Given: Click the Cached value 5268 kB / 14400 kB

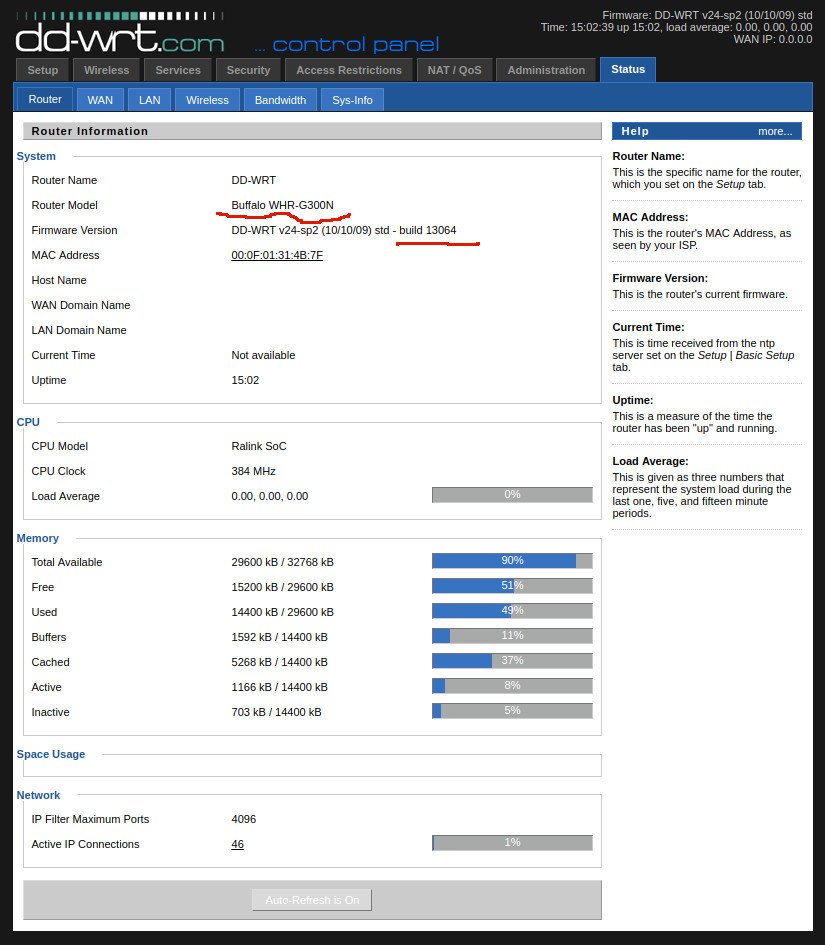Looking at the screenshot, I should 280,662.
